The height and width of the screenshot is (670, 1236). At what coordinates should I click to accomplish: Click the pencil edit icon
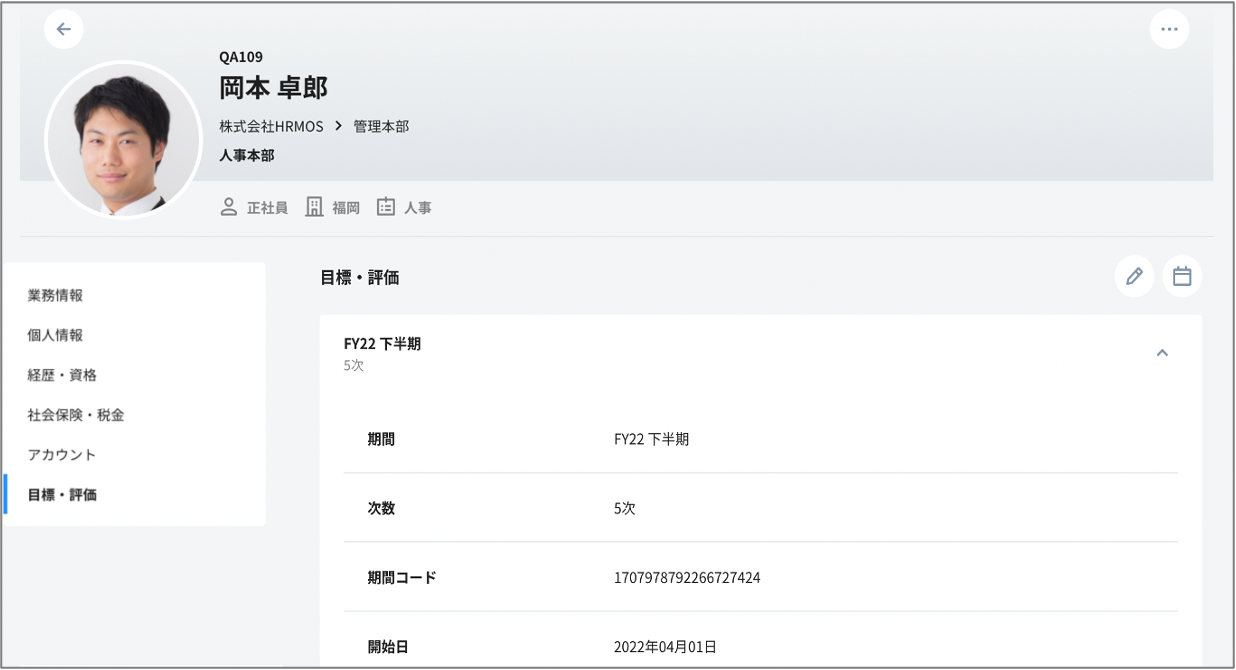[x=1134, y=276]
